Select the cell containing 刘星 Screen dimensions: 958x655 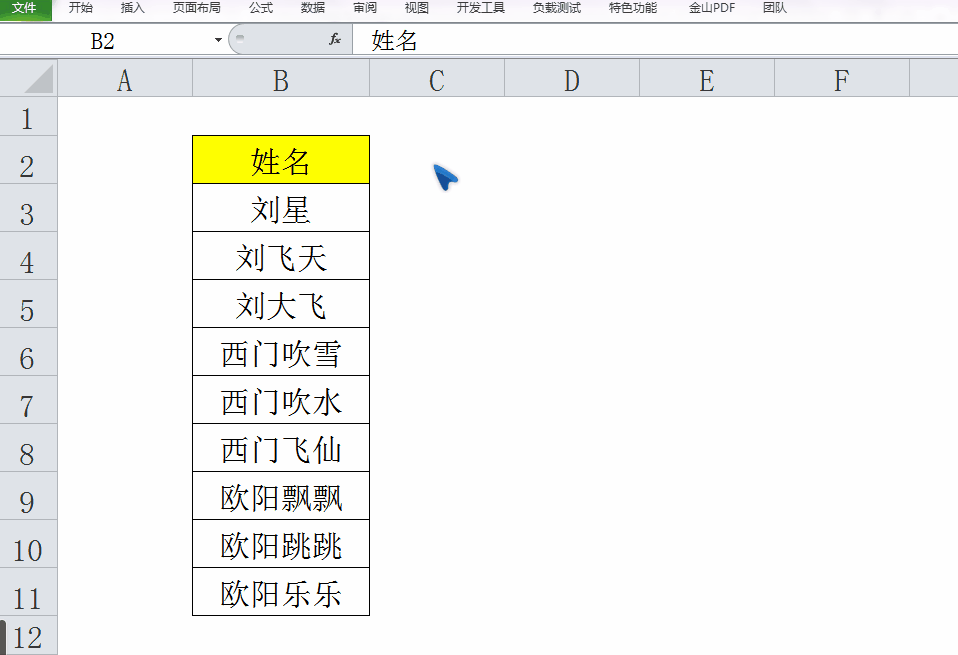(x=280, y=207)
